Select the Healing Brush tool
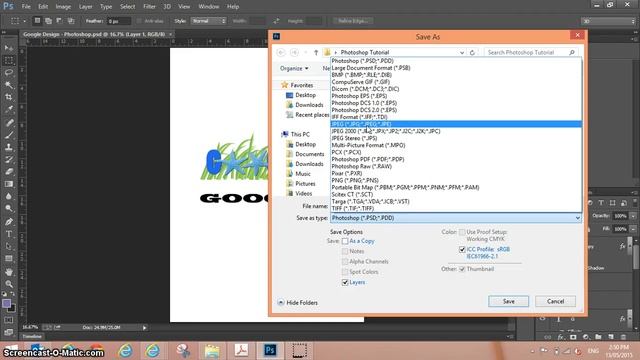 pos(9,122)
